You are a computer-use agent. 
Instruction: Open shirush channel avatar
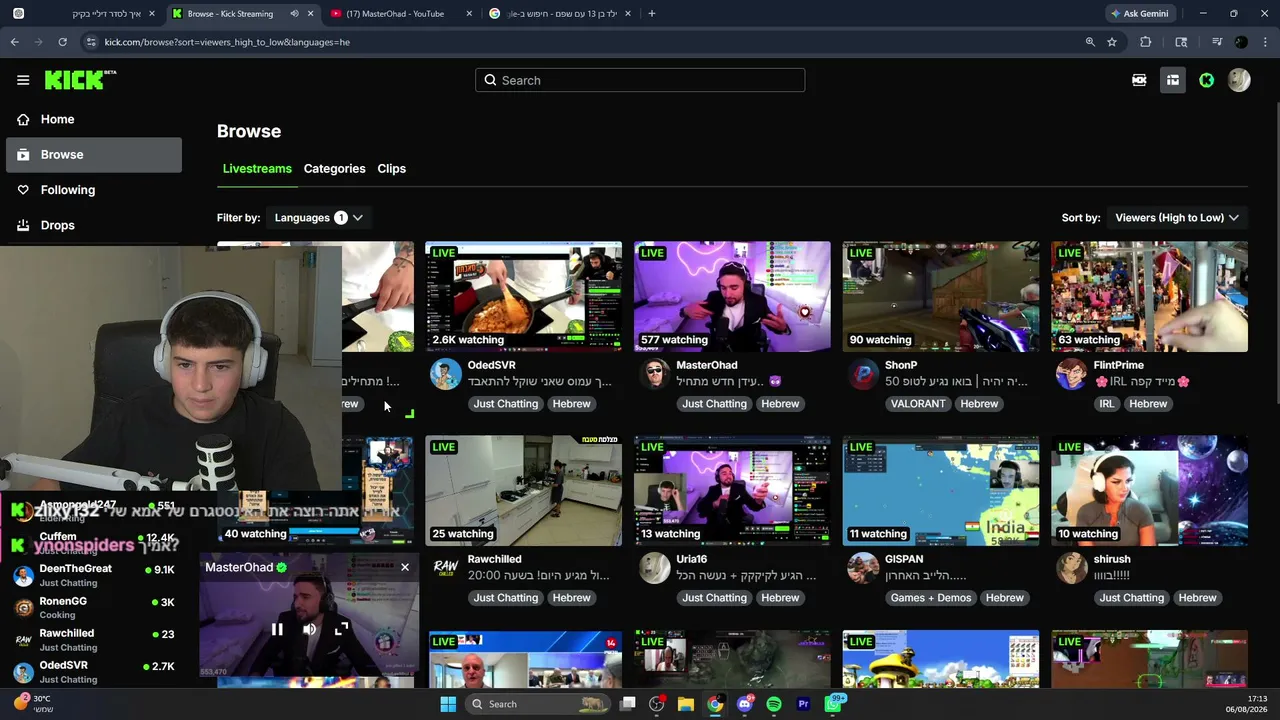[x=1072, y=568]
